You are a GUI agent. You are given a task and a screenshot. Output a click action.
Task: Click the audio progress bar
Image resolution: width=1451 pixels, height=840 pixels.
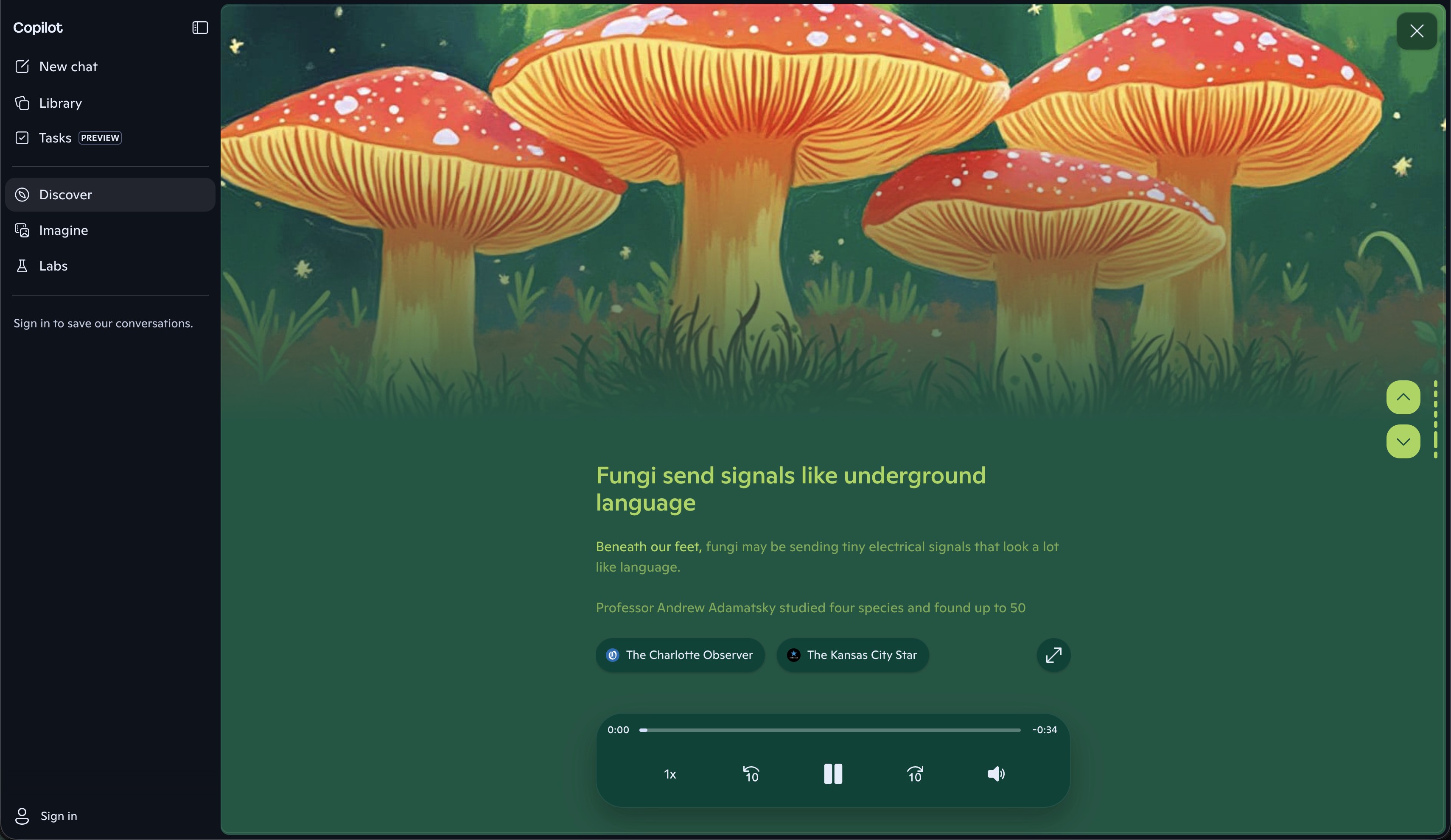click(x=829, y=730)
